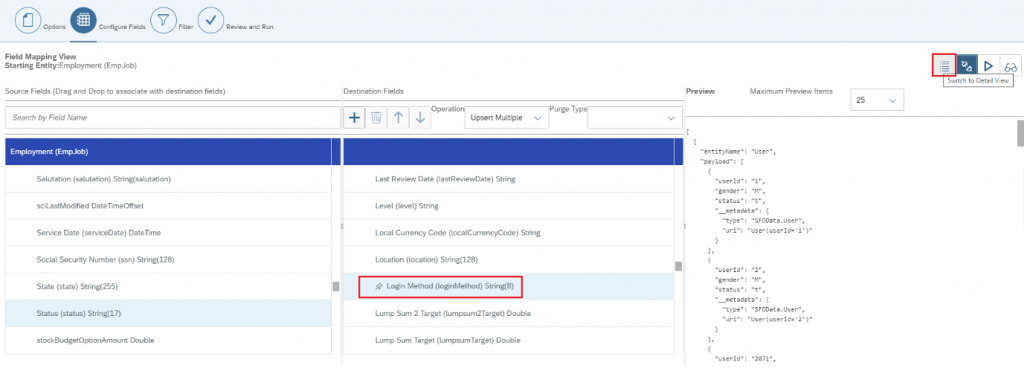Image resolution: width=1024 pixels, height=368 pixels.
Task: Expand the Purge Type dropdown
Action: coord(635,118)
